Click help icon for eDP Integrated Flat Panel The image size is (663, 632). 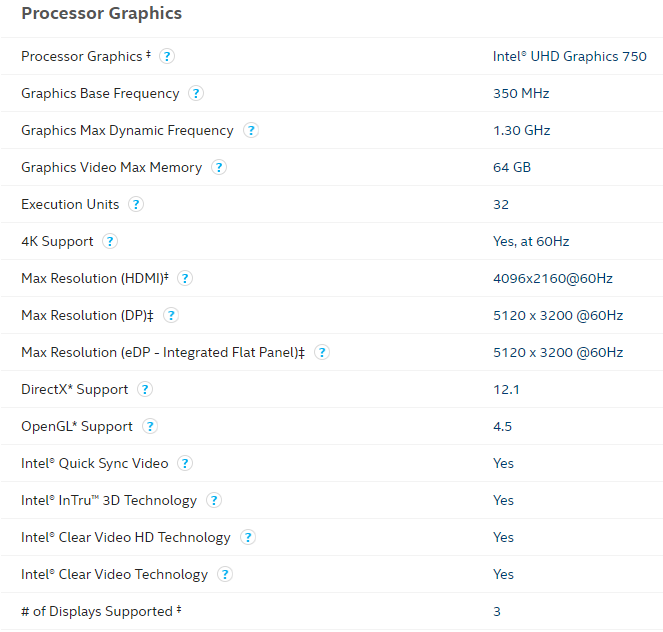point(322,352)
